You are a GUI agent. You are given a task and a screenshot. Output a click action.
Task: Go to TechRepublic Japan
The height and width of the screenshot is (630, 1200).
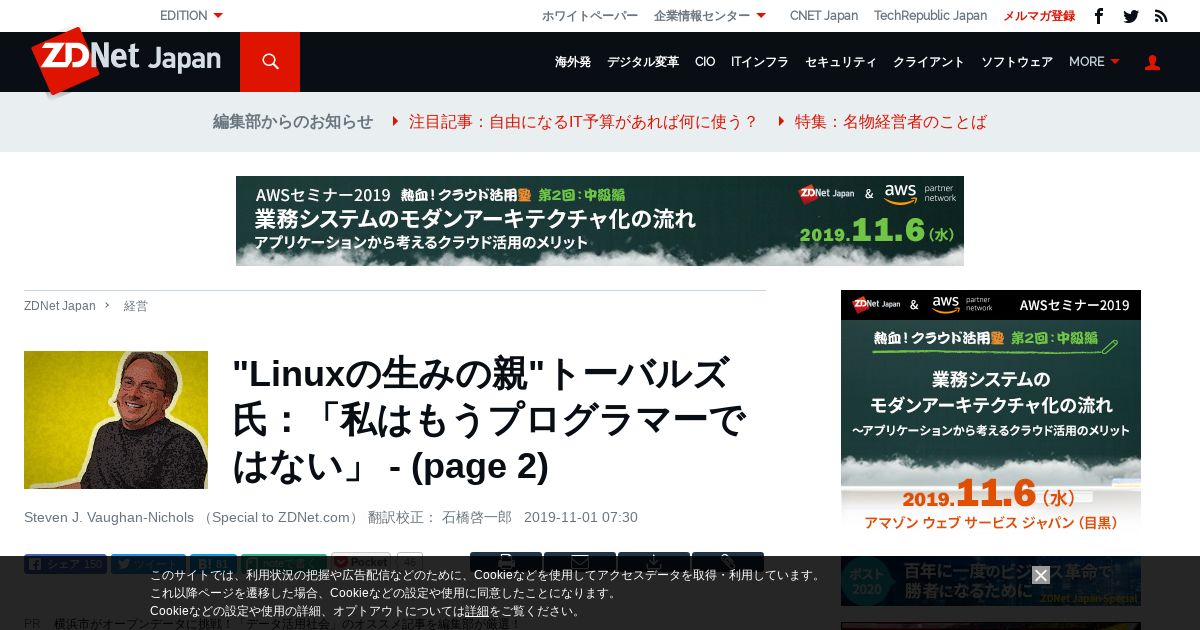click(x=930, y=16)
